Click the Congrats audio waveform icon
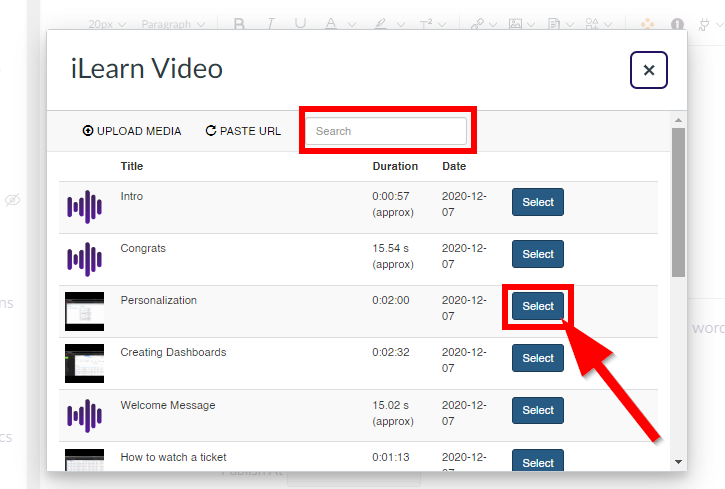The height and width of the screenshot is (489, 725). pyautogui.click(x=85, y=259)
